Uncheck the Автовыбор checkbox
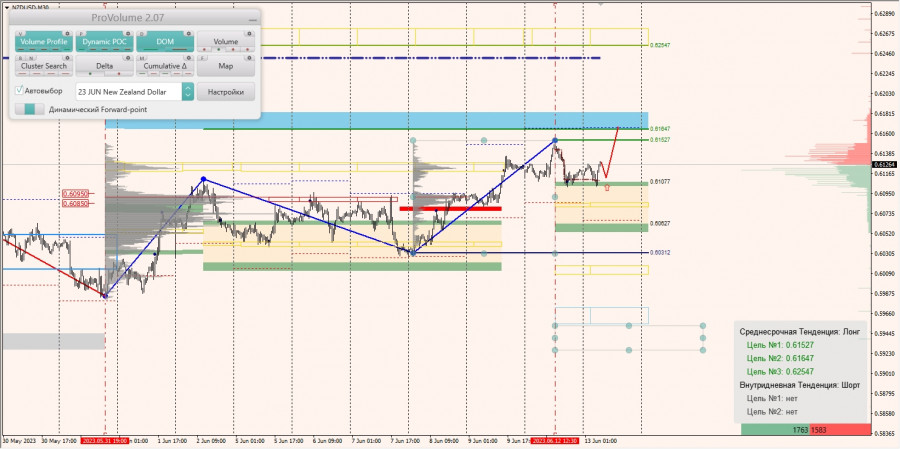This screenshot has width=900, height=449. (20, 90)
